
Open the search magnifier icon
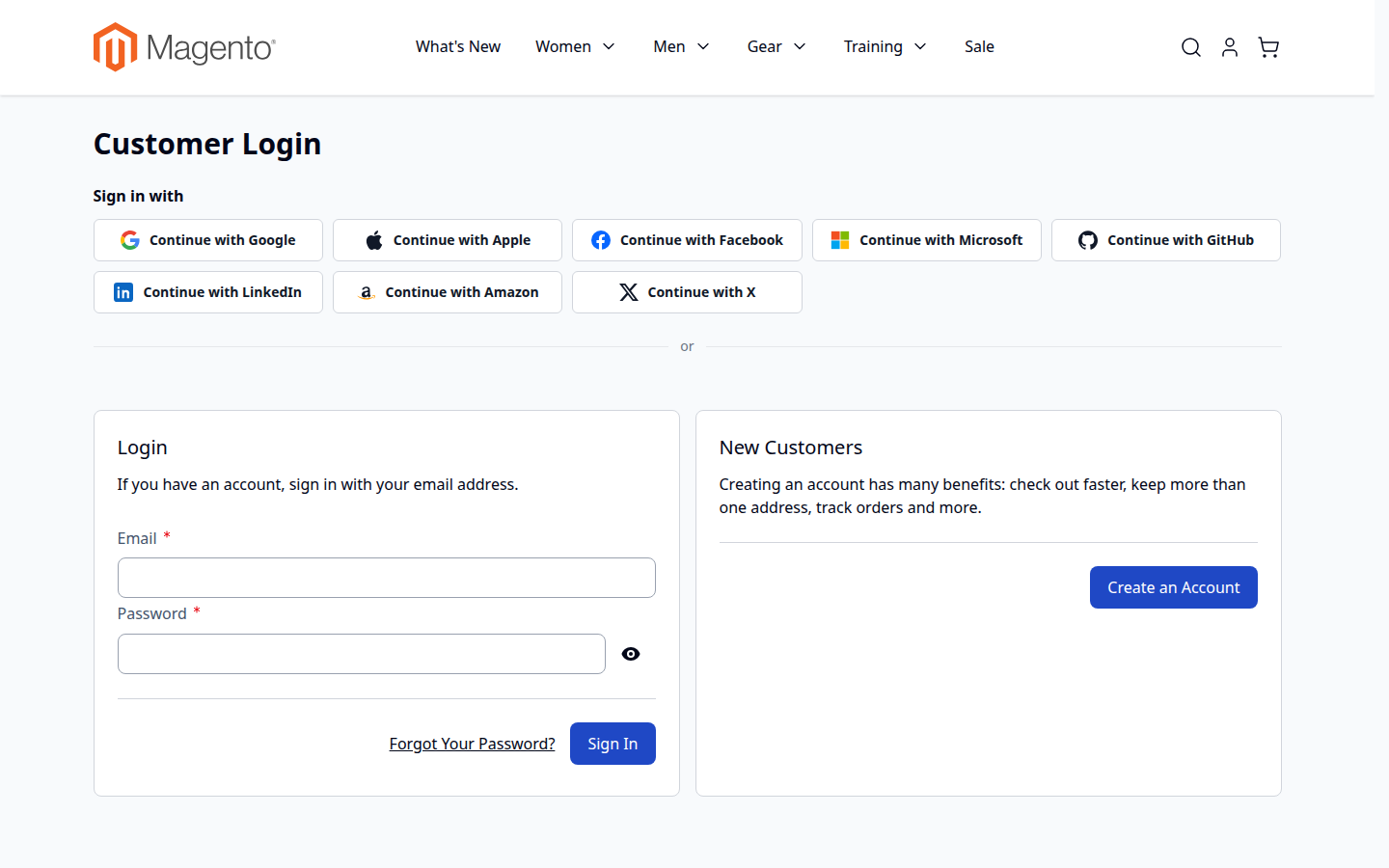point(1191,47)
